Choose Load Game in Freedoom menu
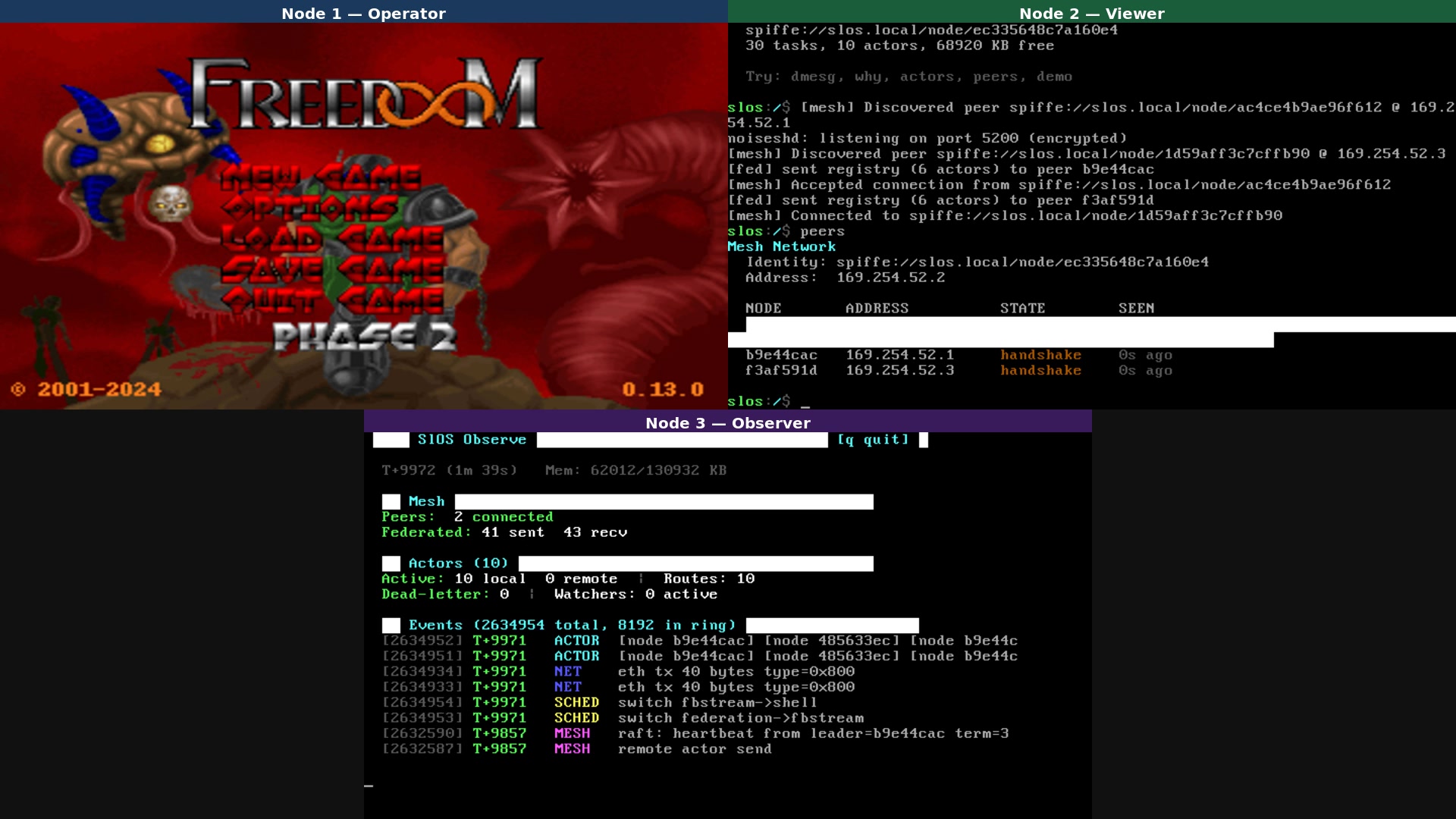 (332, 239)
